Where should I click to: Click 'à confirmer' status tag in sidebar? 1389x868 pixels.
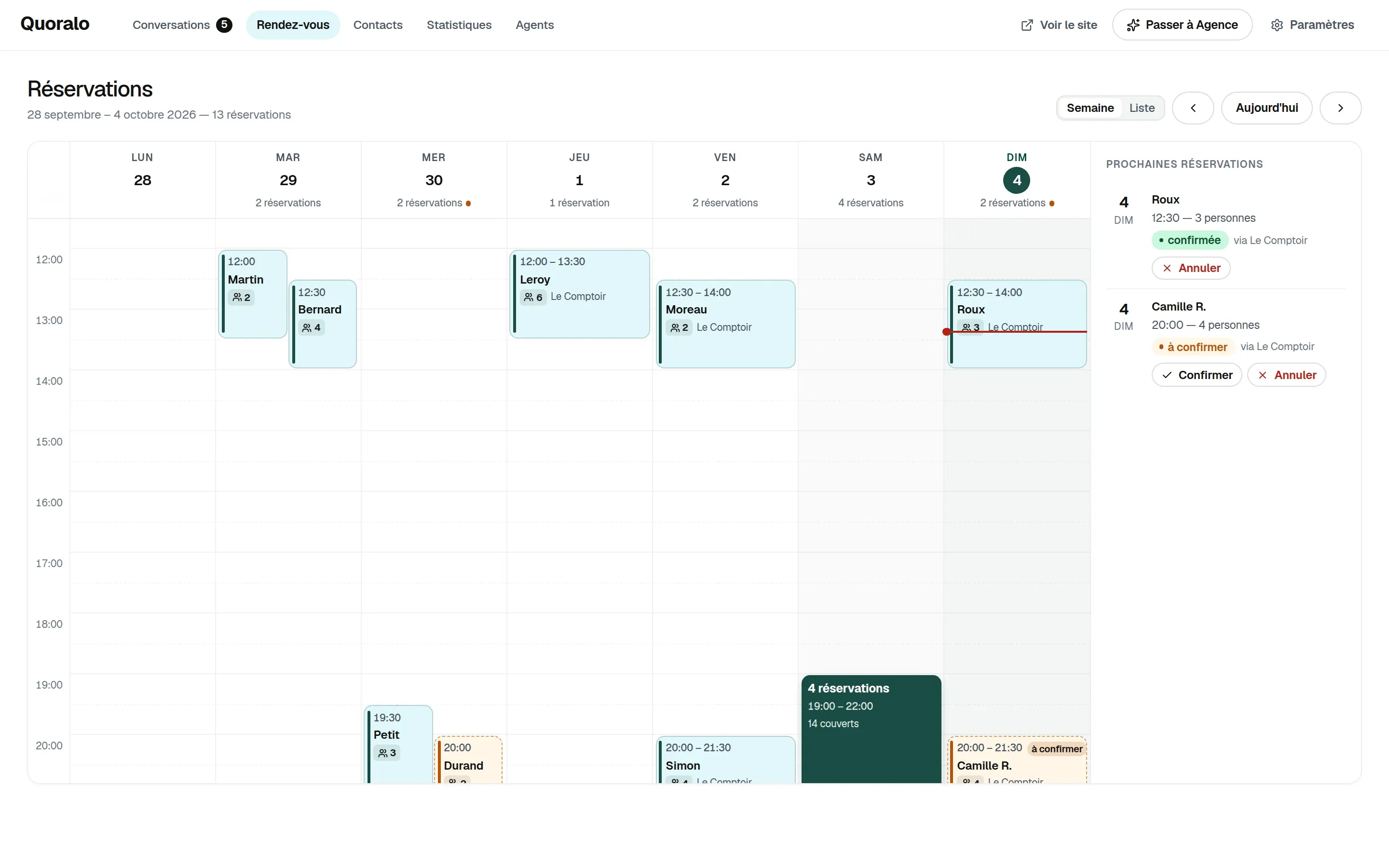tap(1193, 347)
